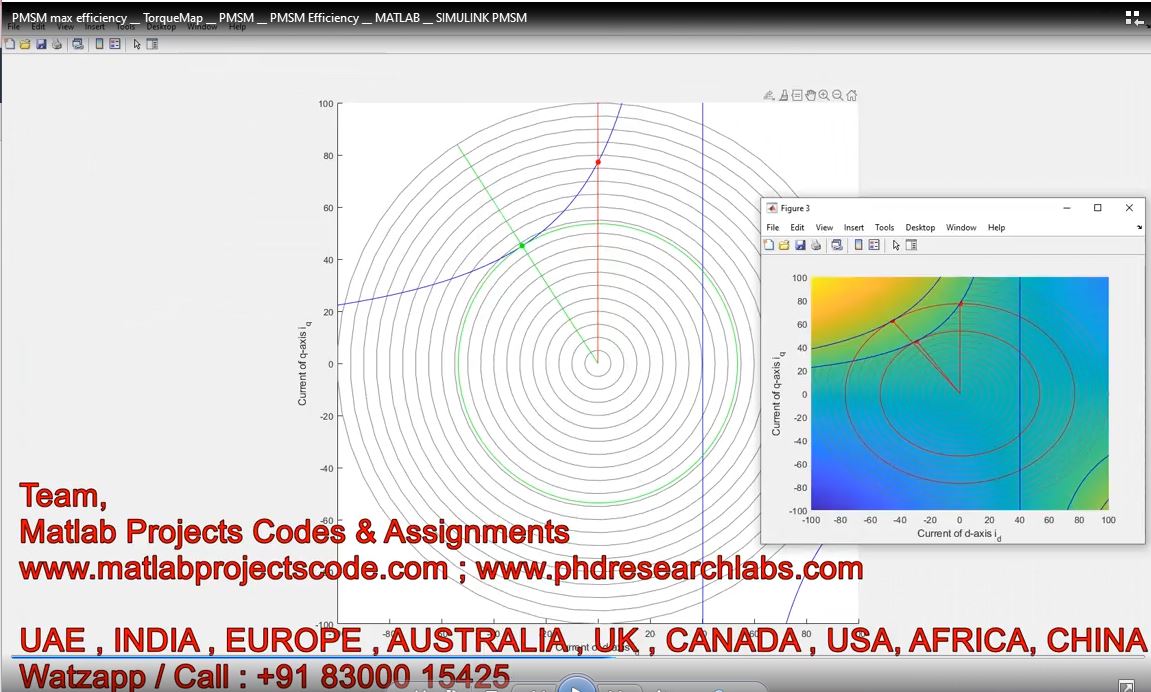Select the Pan hand tool above plot

coord(810,96)
